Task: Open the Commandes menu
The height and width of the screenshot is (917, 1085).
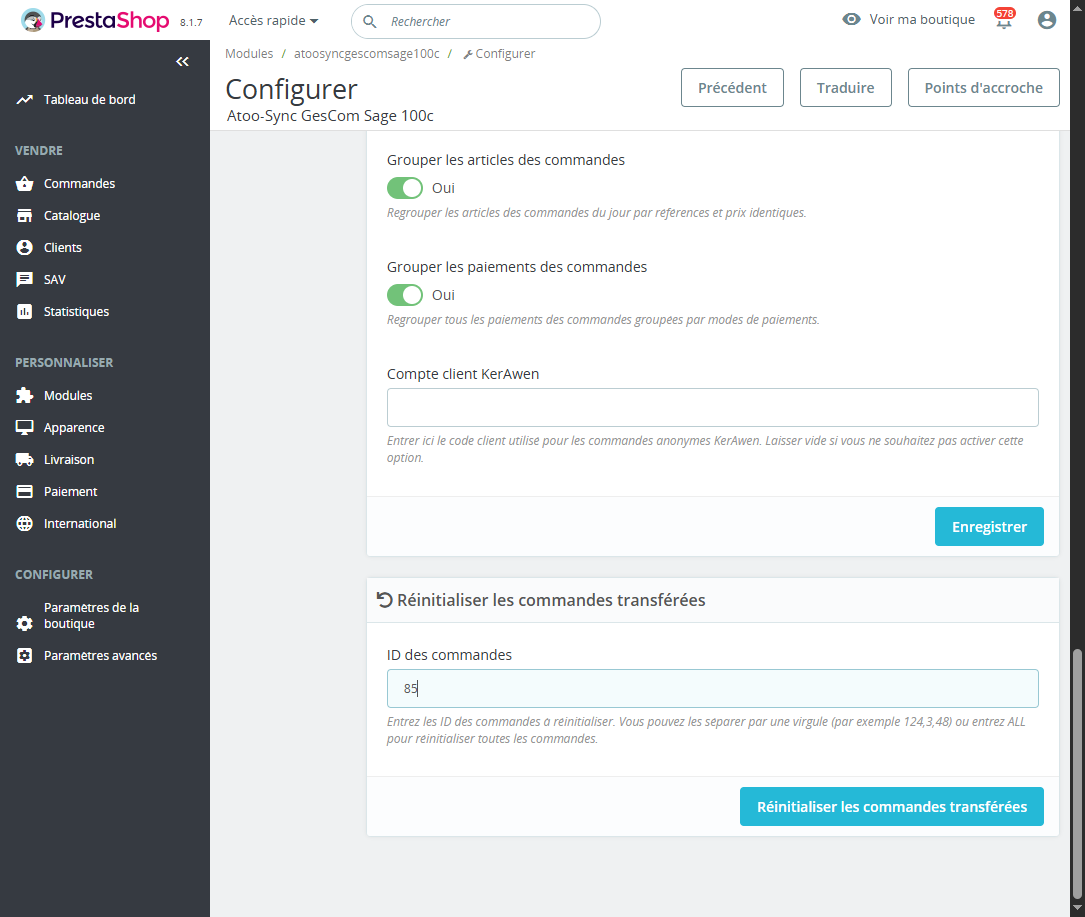Action: (80, 183)
